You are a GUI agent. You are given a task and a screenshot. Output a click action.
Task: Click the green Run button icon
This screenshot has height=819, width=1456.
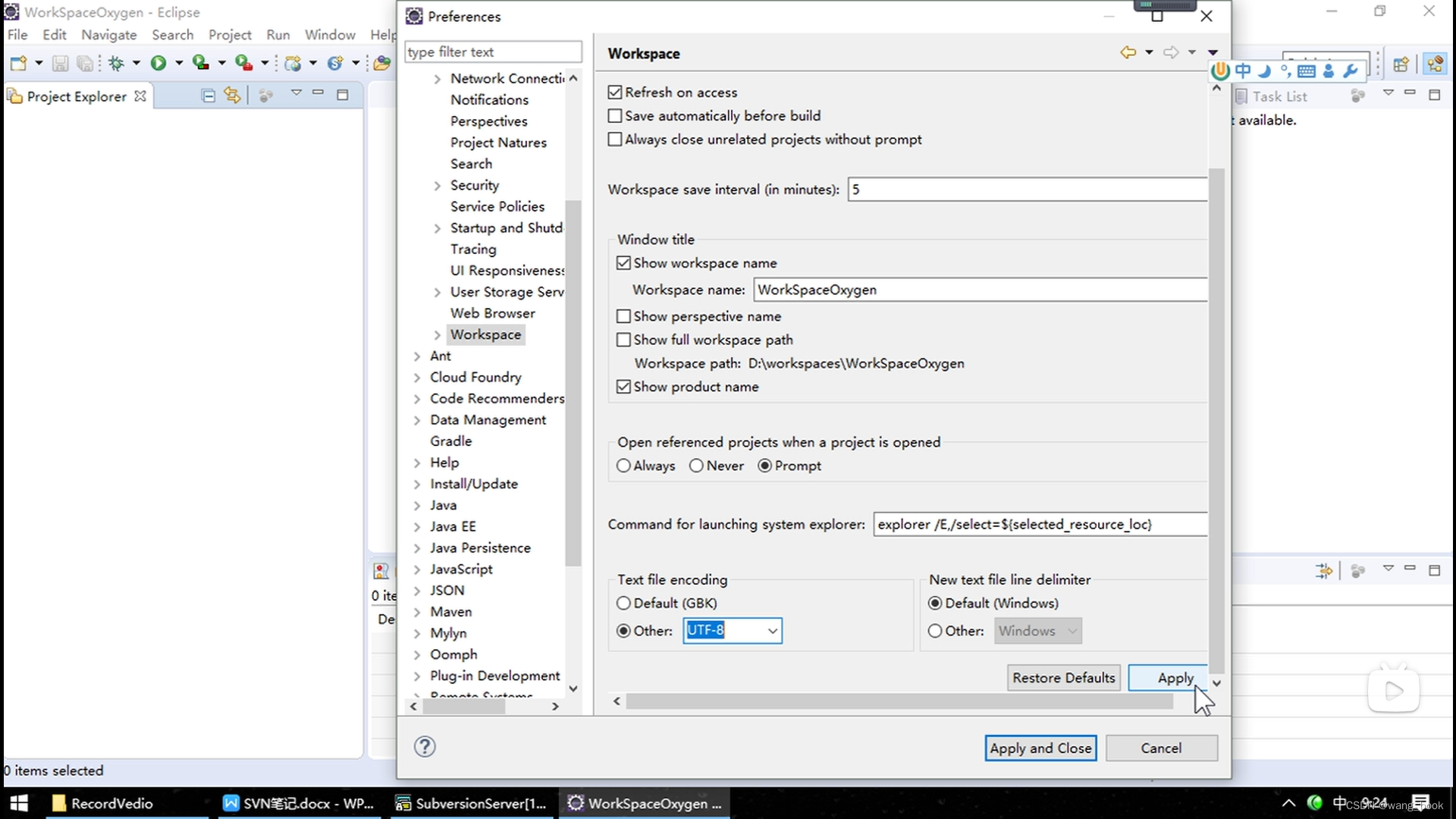coord(158,64)
